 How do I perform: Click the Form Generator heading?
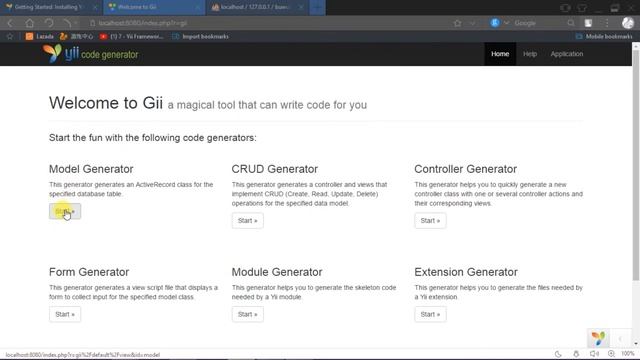89,272
